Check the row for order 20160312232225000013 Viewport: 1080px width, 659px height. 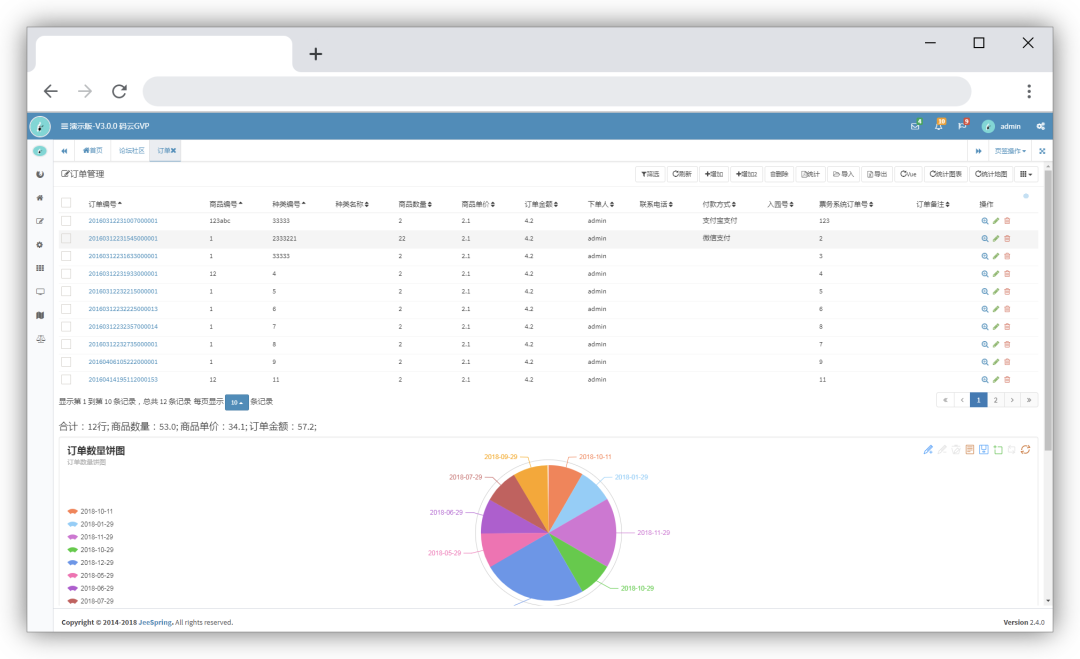tap(66, 309)
